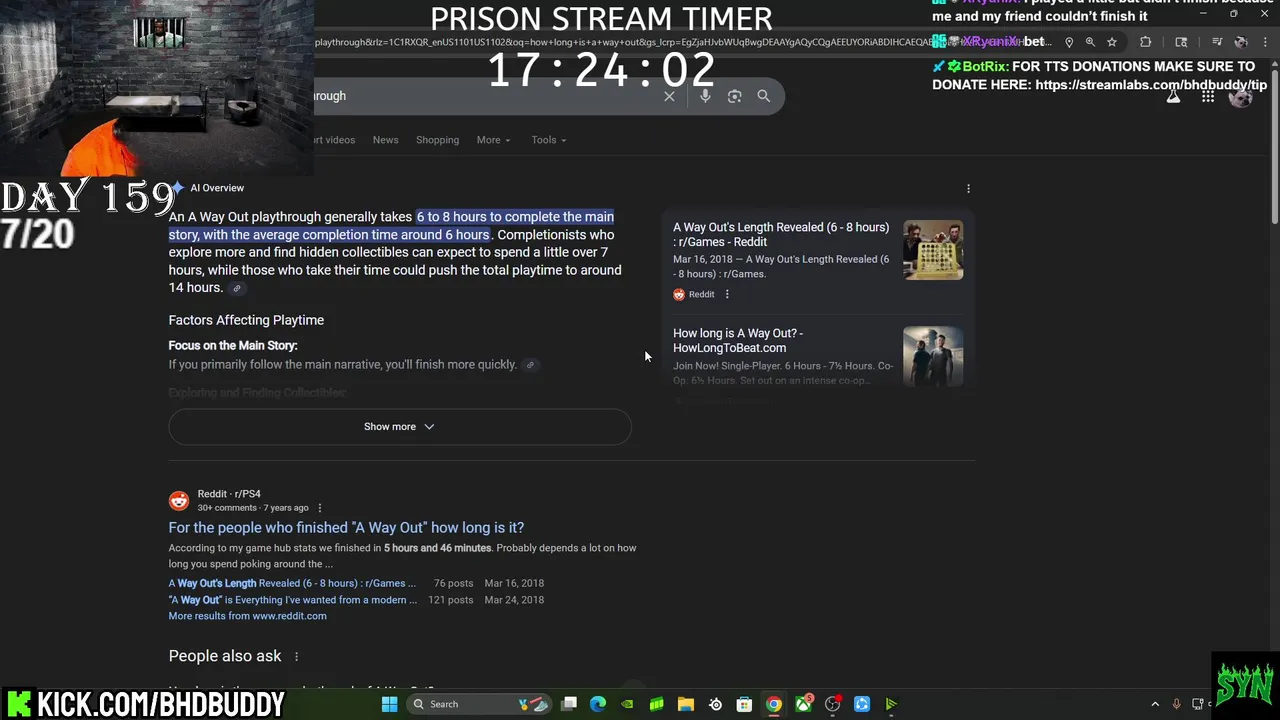Open 'For the people who finished A Way Out' result
This screenshot has width=1280, height=720.
[346, 528]
